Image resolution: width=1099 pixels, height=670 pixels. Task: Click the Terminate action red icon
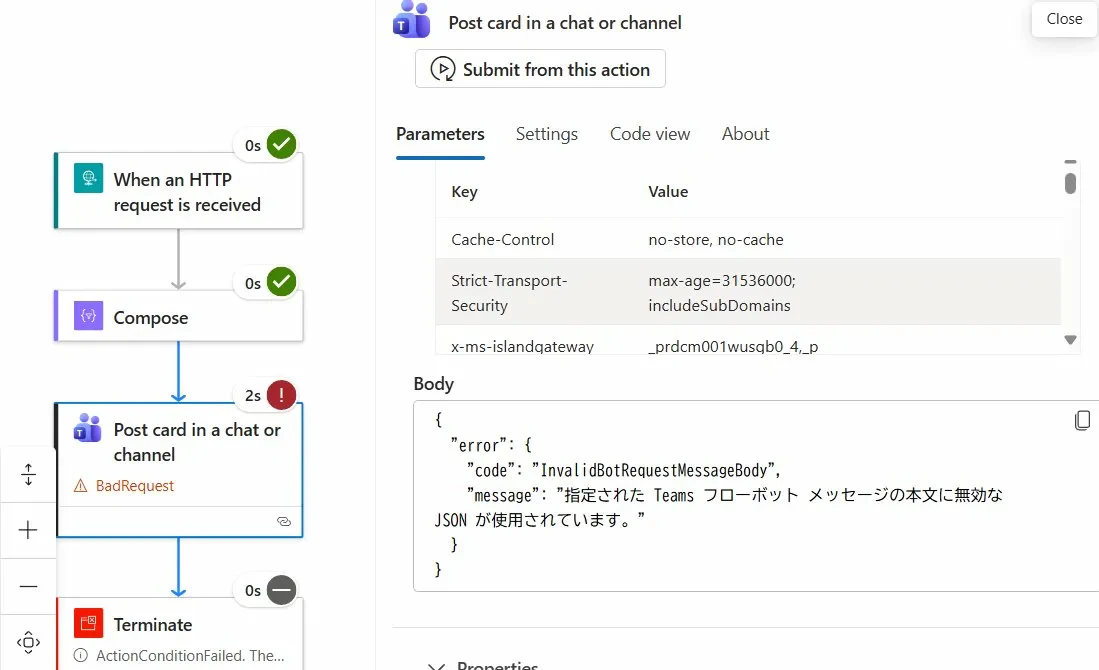(x=88, y=623)
